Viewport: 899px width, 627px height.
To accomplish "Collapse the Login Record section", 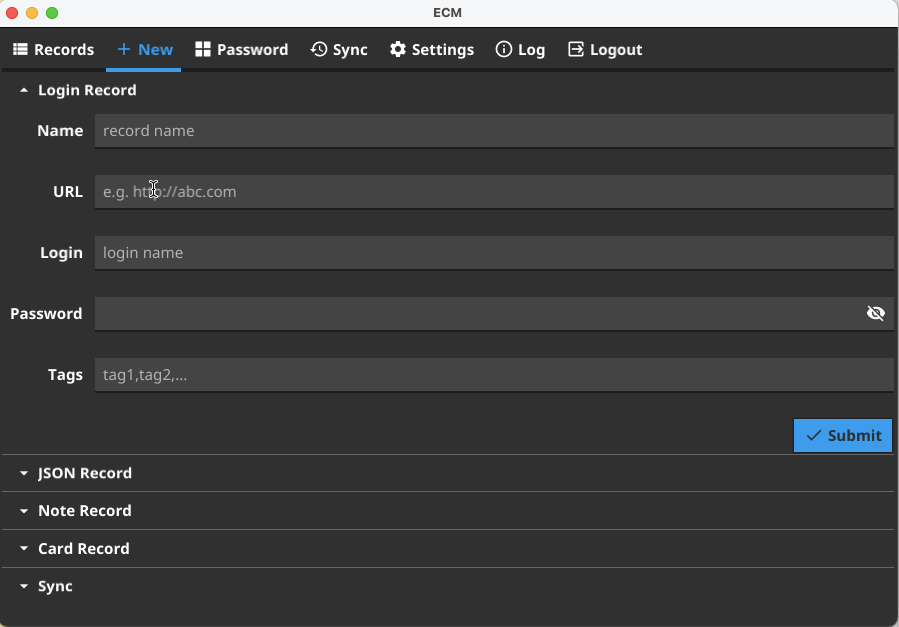I will click(x=24, y=91).
